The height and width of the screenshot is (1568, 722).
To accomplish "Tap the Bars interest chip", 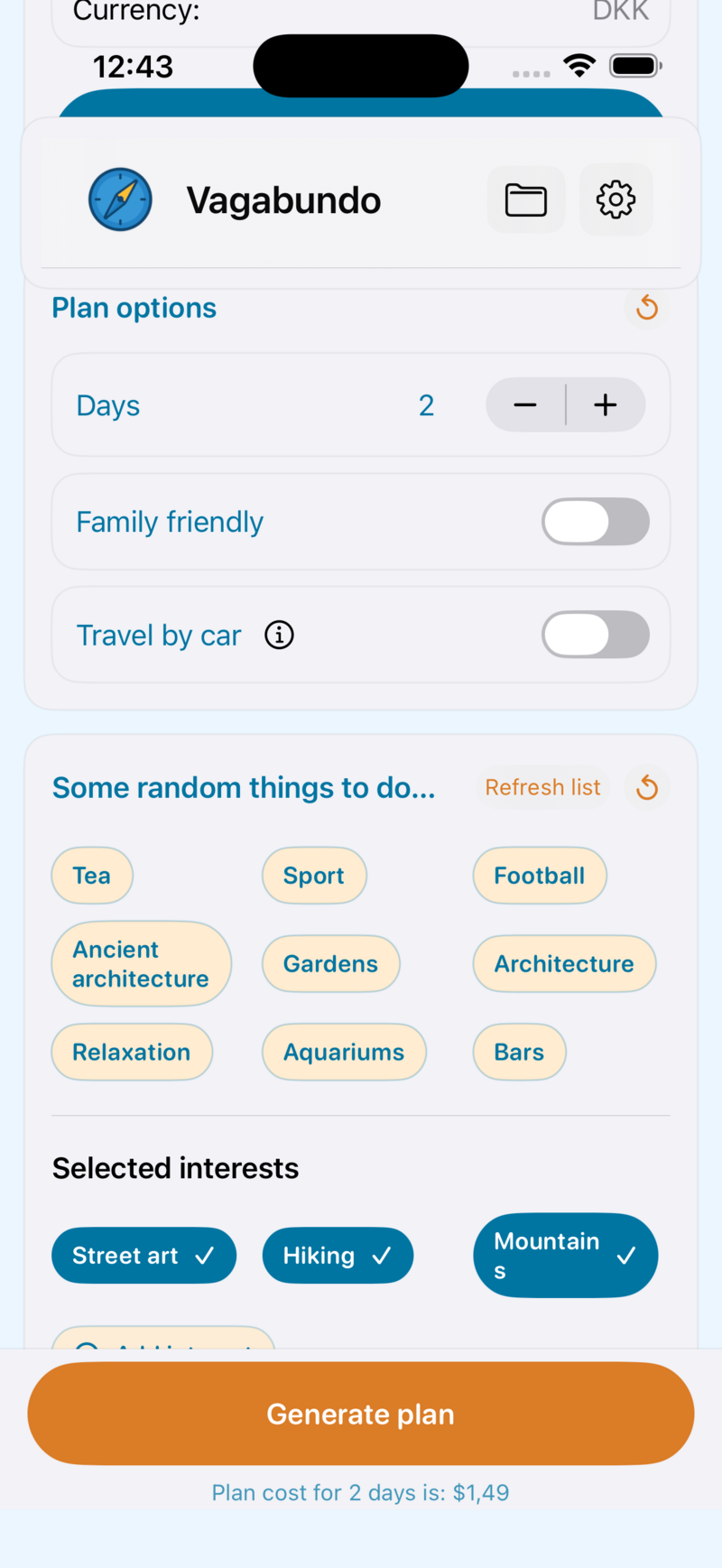I will [x=519, y=1053].
